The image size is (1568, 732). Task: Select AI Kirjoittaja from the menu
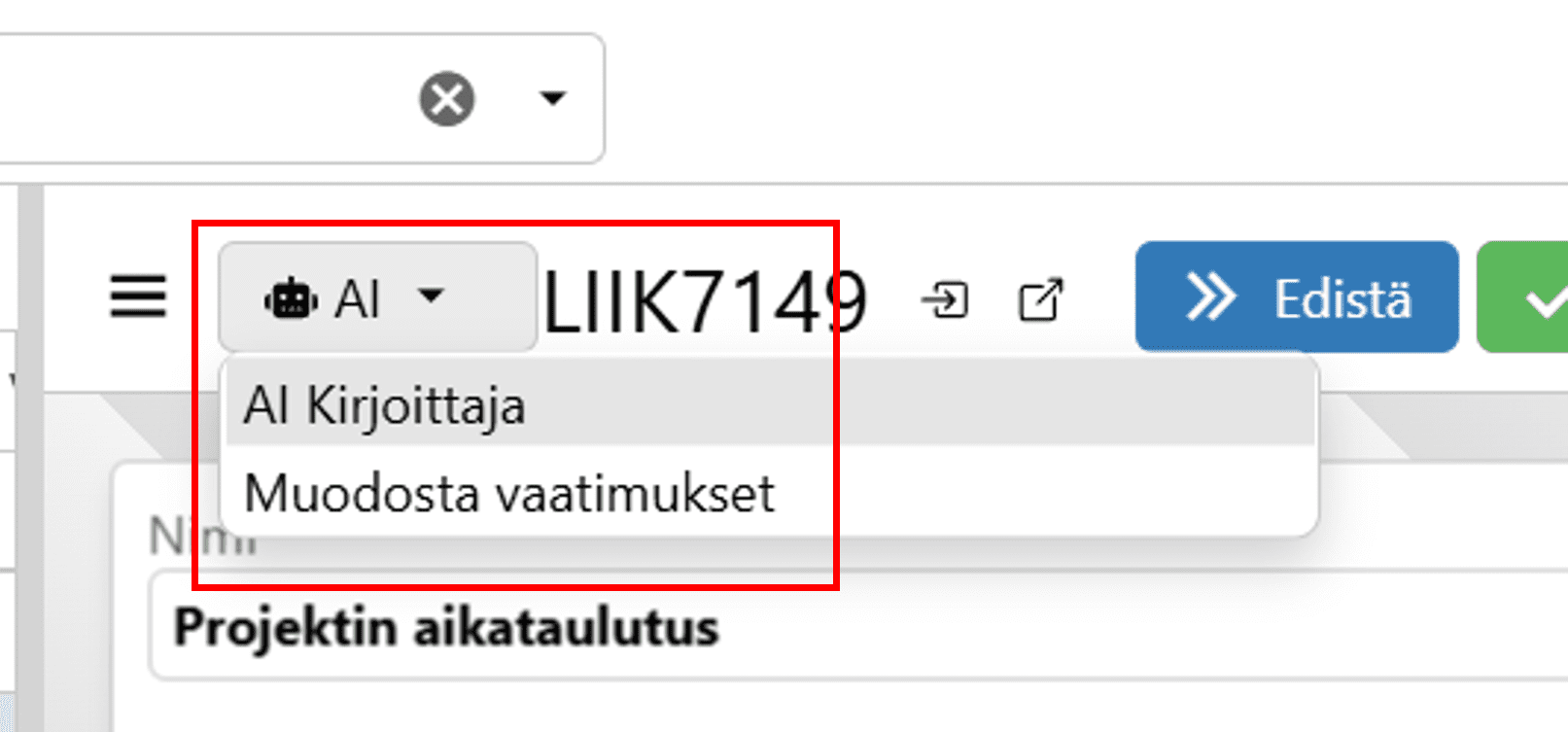point(385,405)
